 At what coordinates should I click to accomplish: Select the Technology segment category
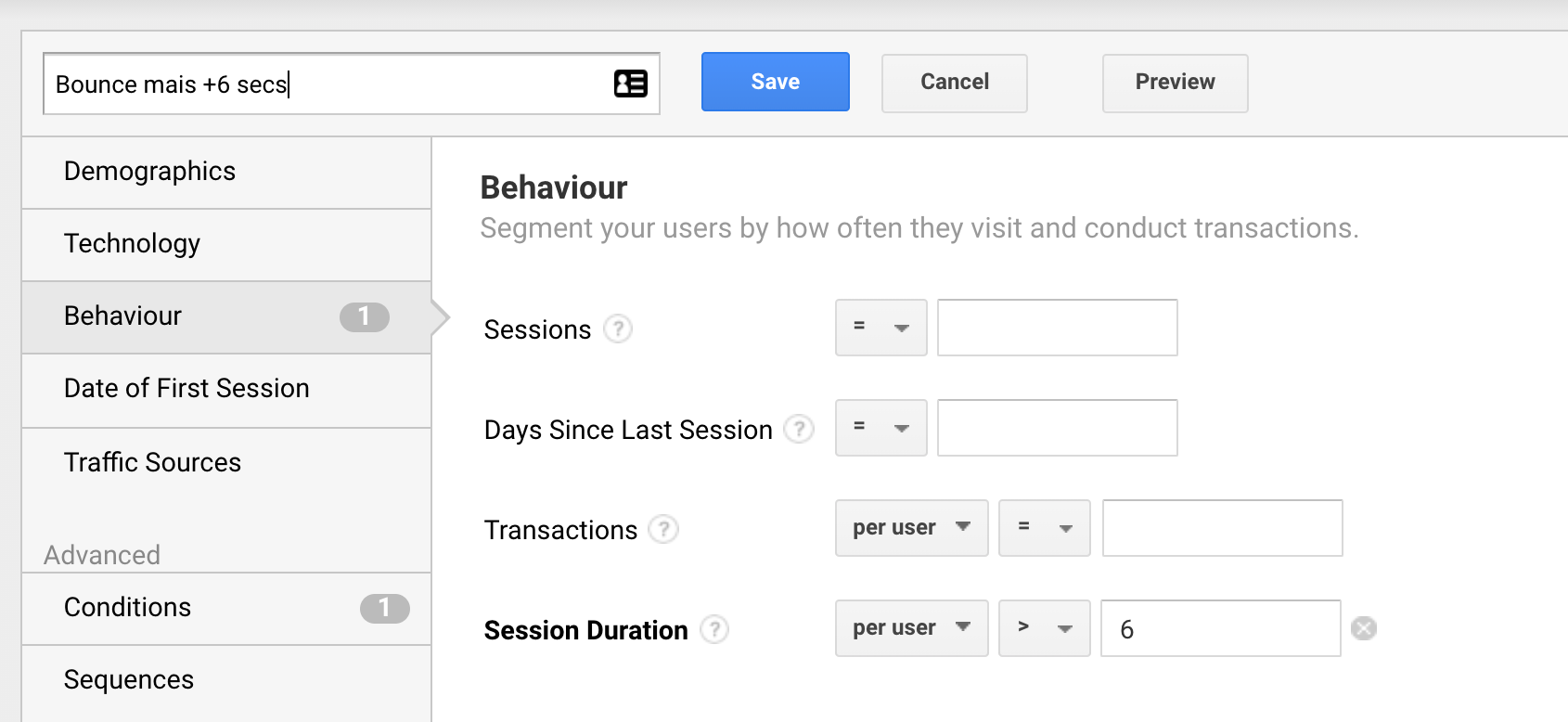coord(131,244)
